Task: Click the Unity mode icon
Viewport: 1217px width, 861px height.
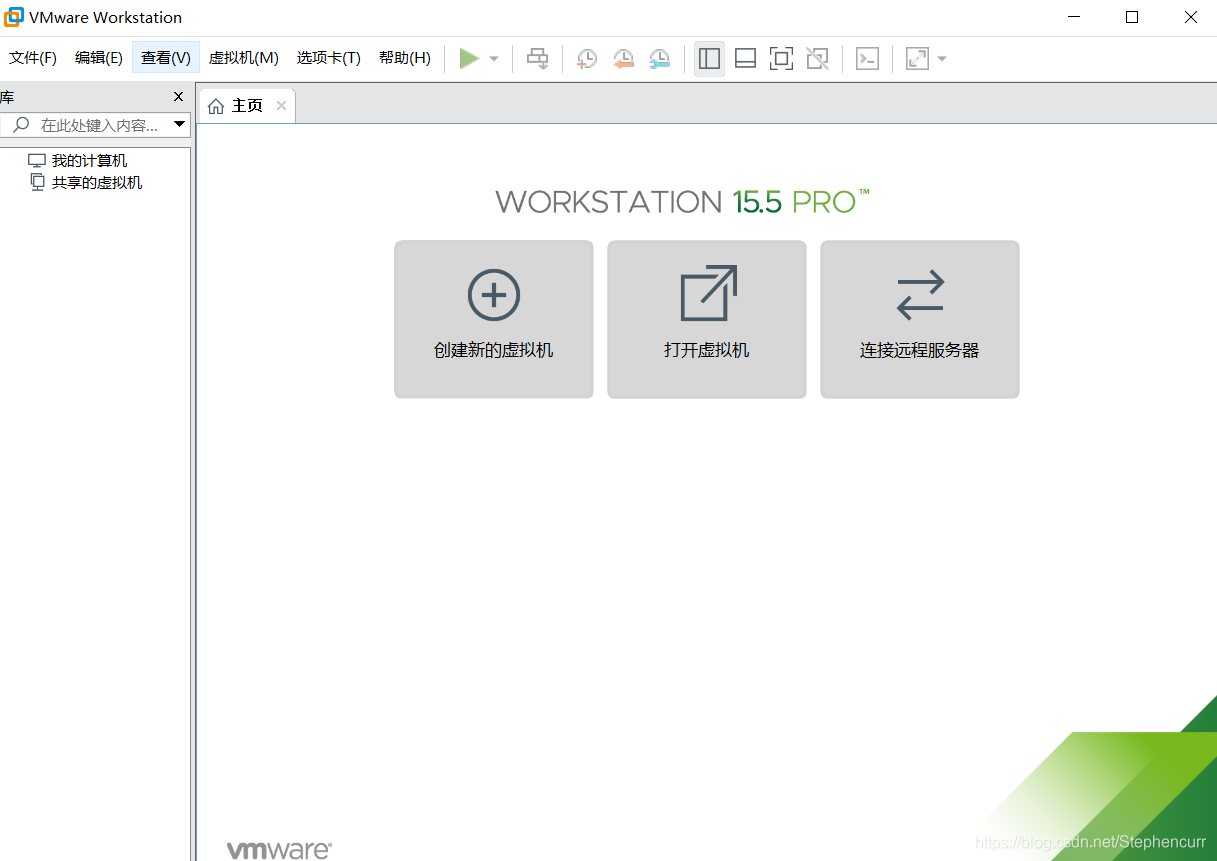Action: pyautogui.click(x=817, y=59)
